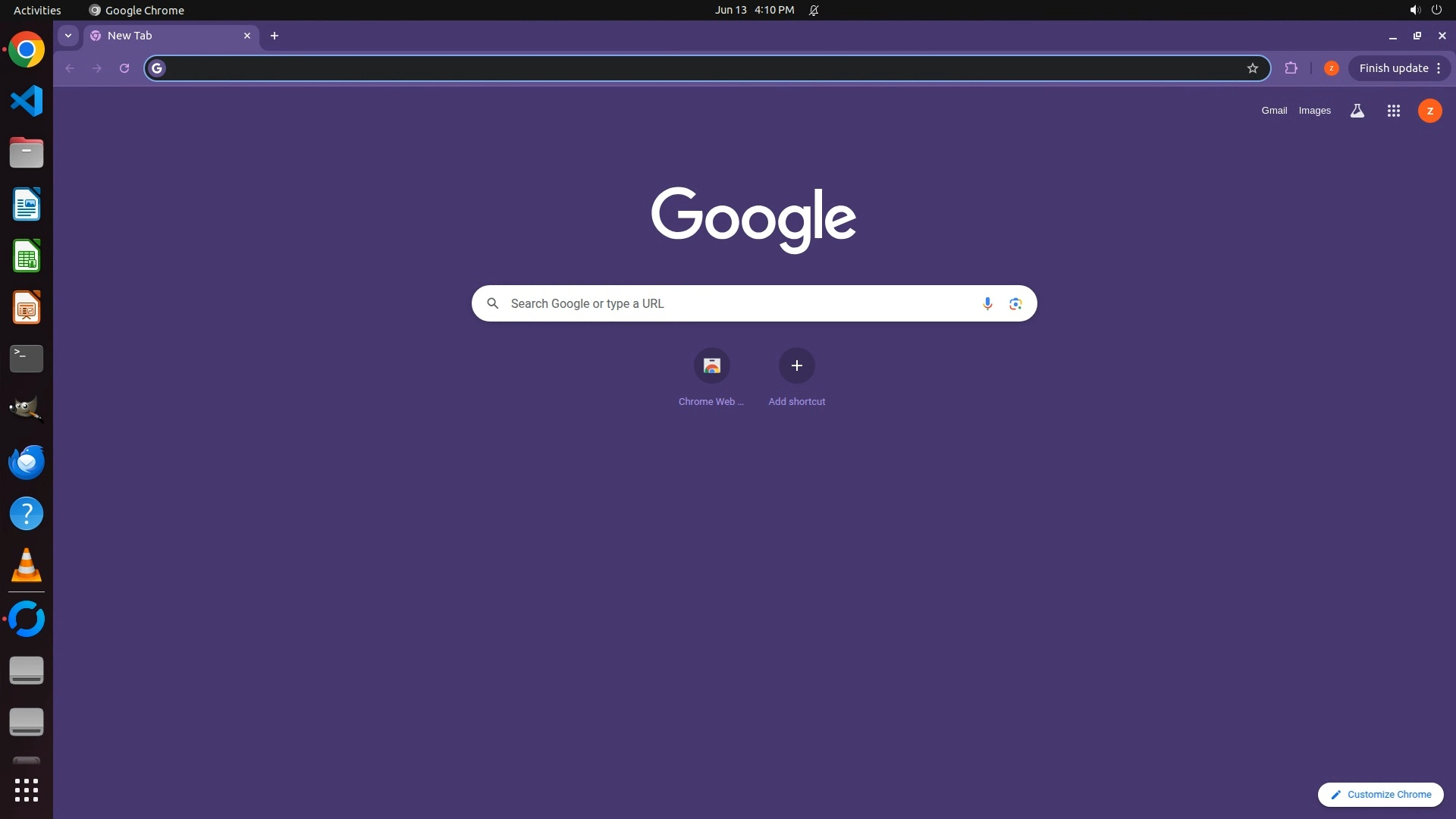Open the Extensions puzzle icon
Viewport: 1456px width, 819px height.
point(1291,68)
